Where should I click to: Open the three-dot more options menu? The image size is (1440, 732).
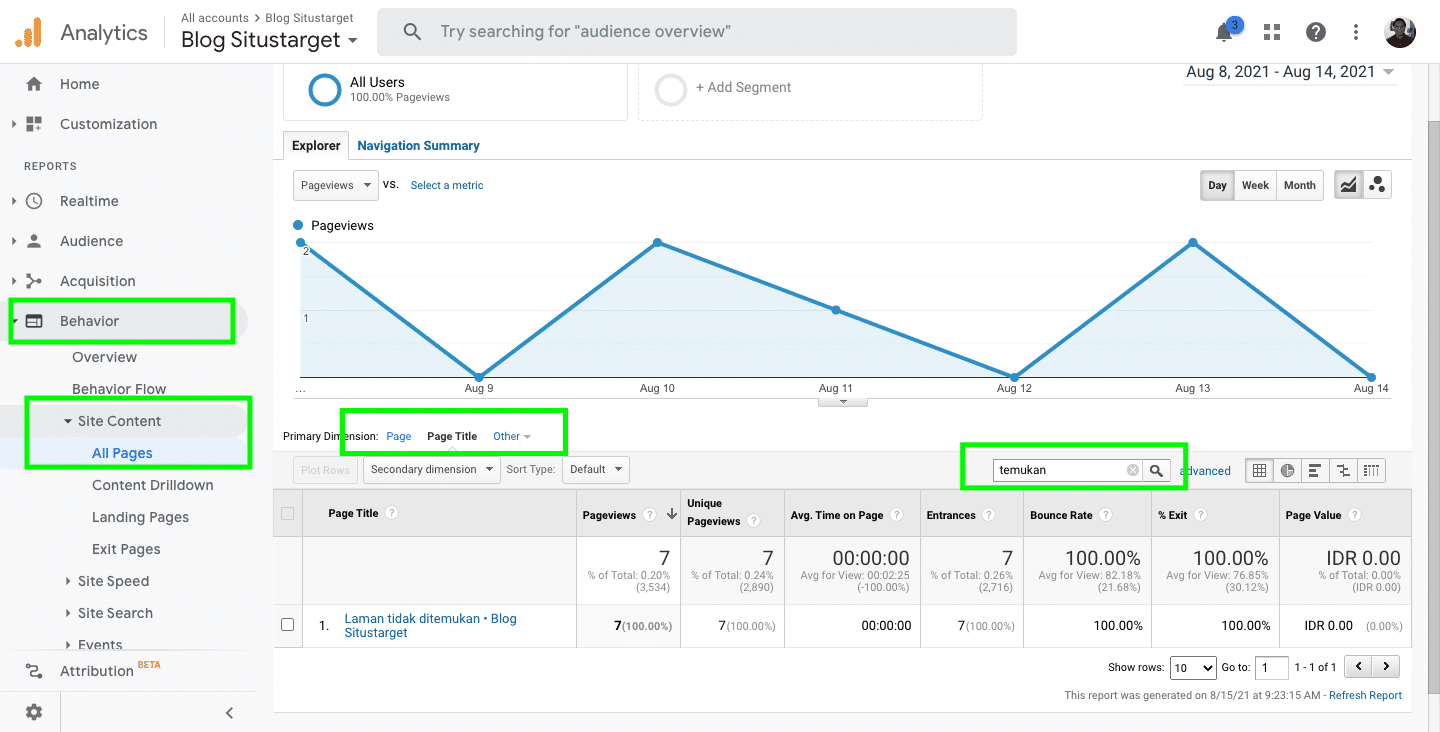click(1356, 32)
